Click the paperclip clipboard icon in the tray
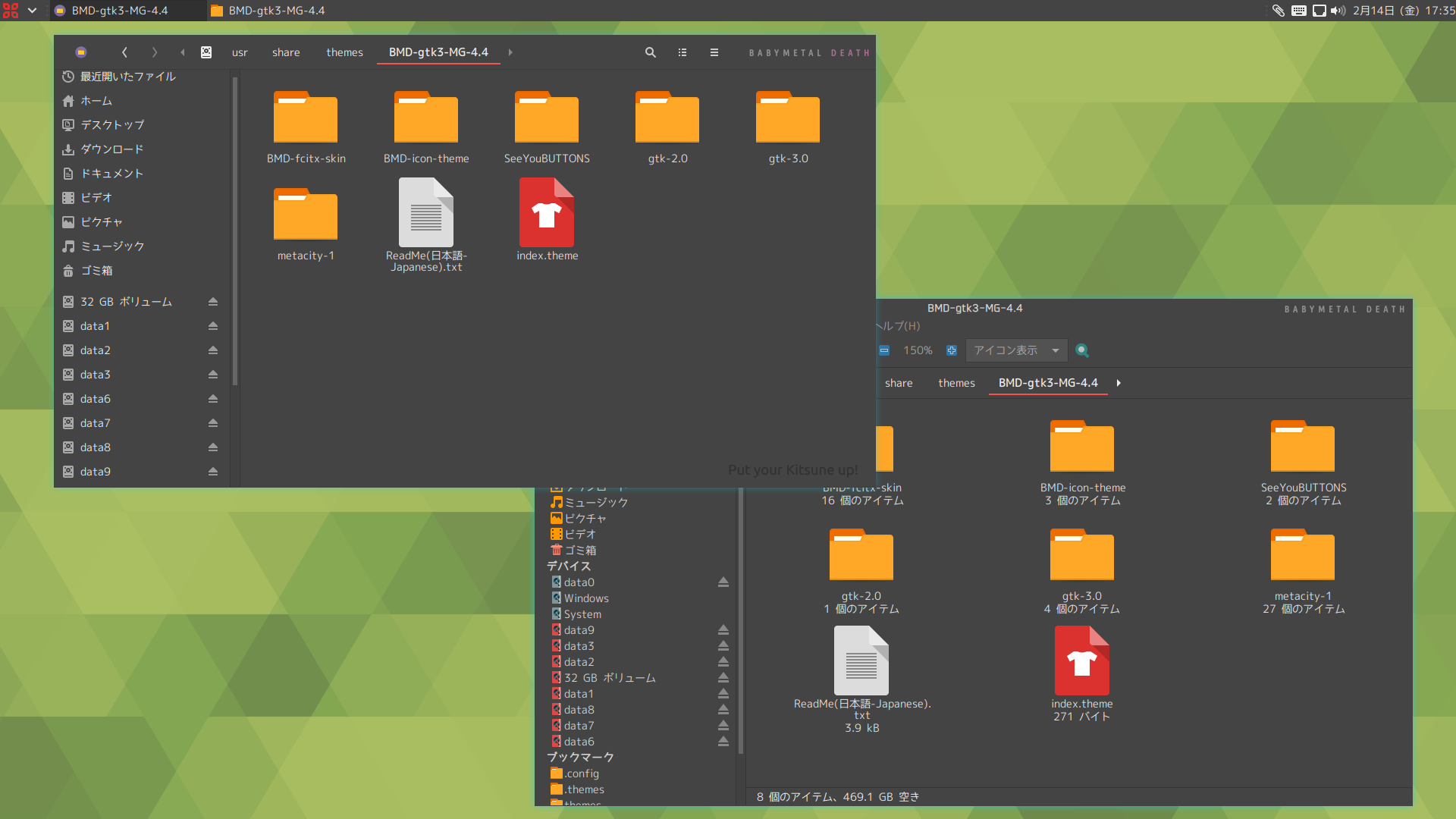This screenshot has width=1456, height=819. pyautogui.click(x=1279, y=11)
